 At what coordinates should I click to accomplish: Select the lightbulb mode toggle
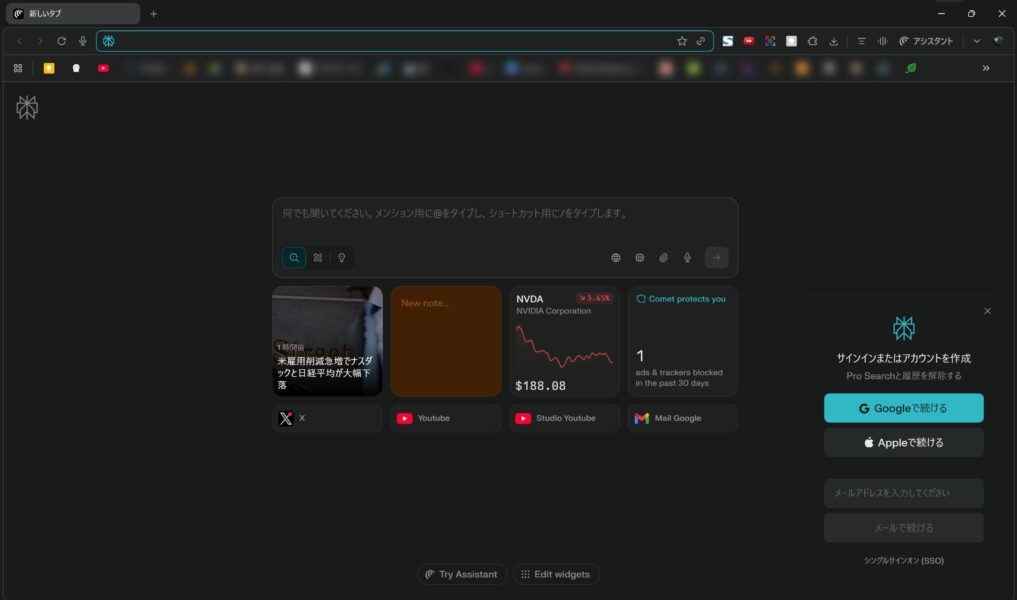pyautogui.click(x=341, y=258)
